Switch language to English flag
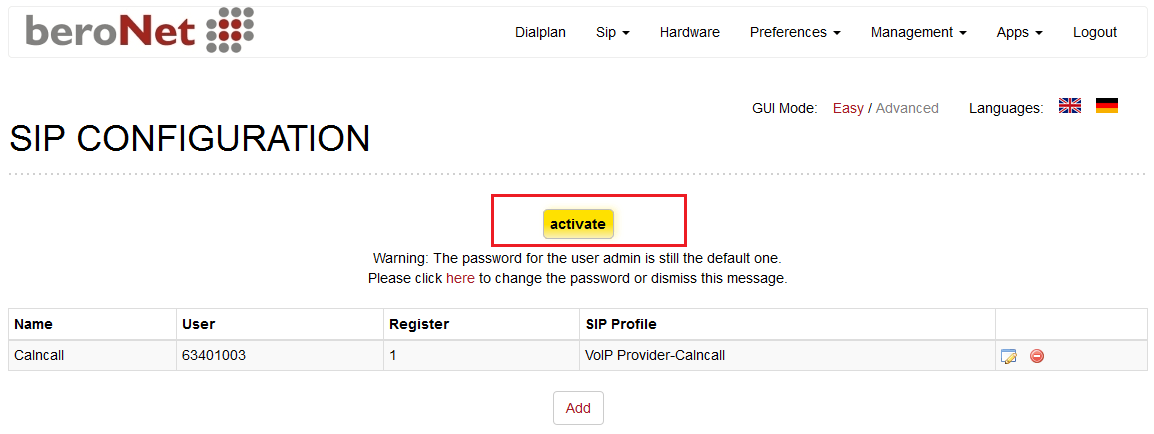The height and width of the screenshot is (434, 1154). tap(1069, 106)
